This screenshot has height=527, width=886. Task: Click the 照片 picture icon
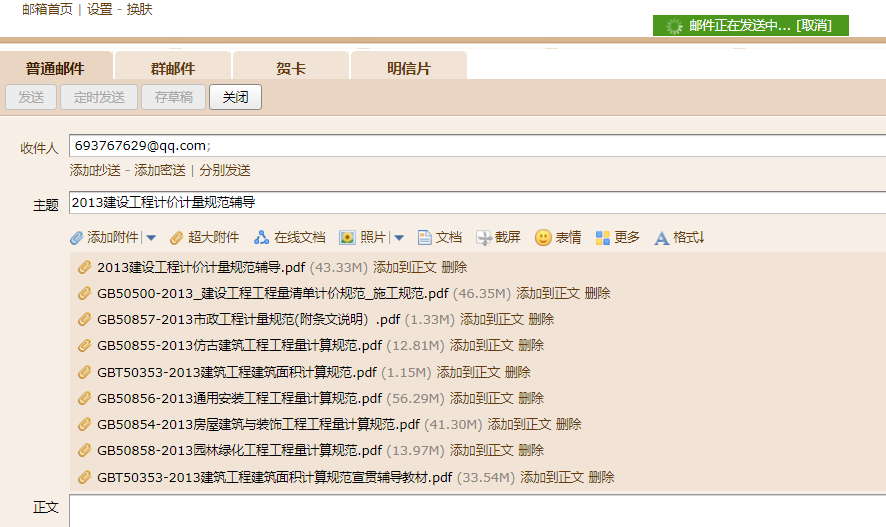347,238
